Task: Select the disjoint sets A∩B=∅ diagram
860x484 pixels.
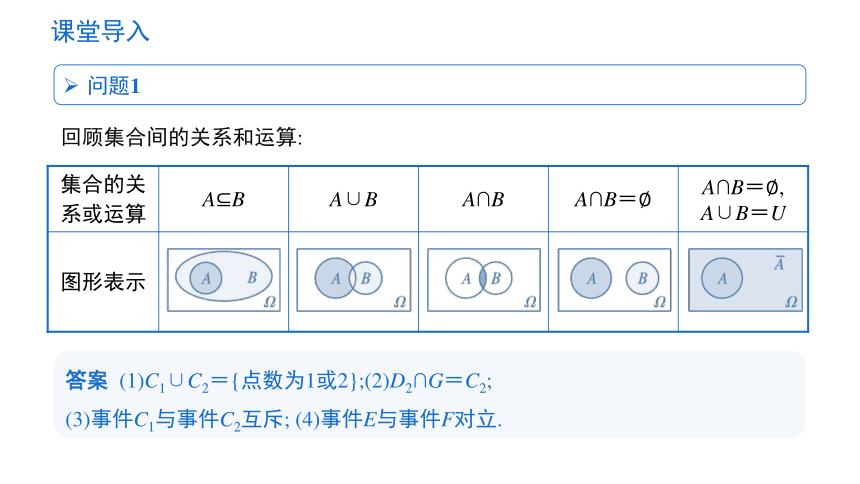Action: [x=614, y=280]
